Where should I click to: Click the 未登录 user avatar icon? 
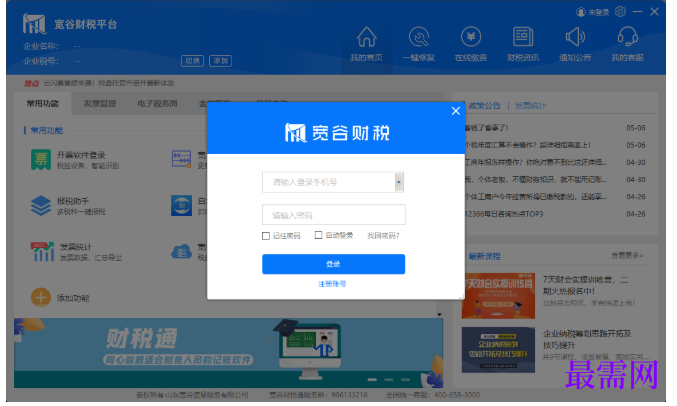pos(581,13)
